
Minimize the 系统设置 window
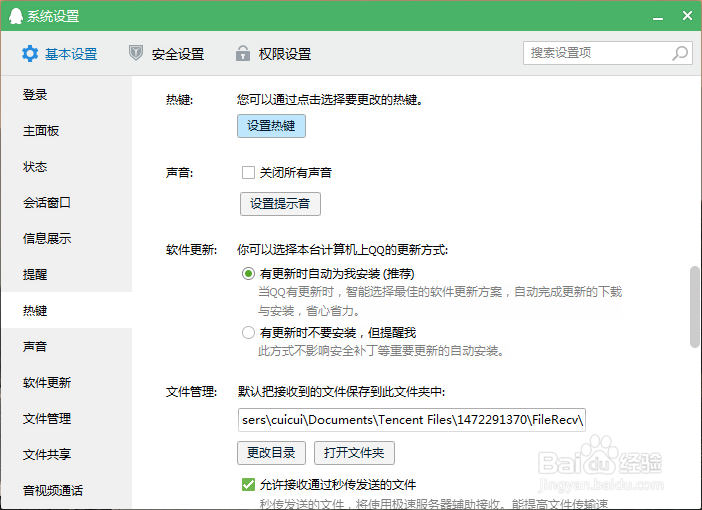tap(658, 17)
